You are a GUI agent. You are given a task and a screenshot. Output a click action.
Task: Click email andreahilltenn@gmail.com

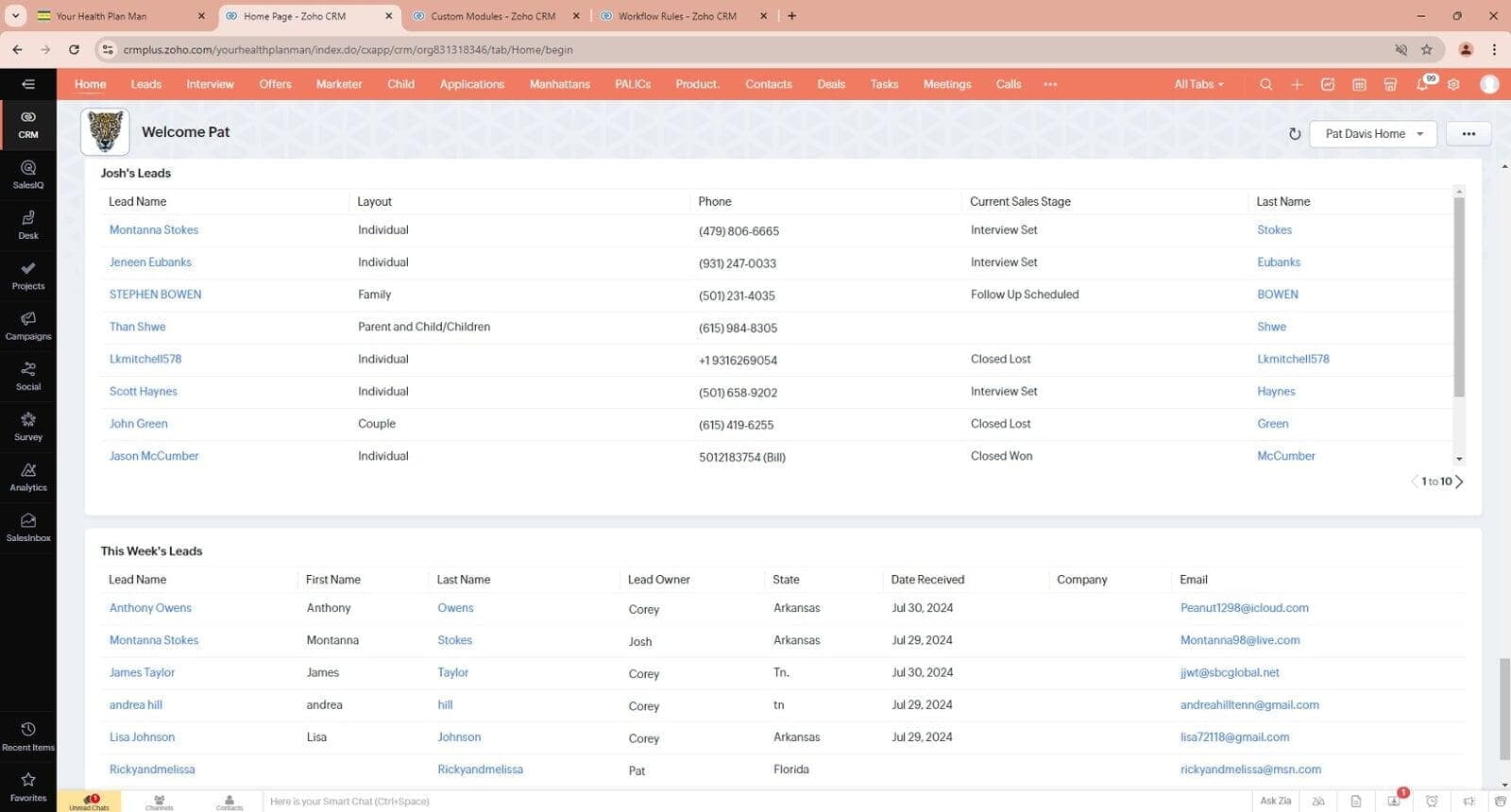1249,705
